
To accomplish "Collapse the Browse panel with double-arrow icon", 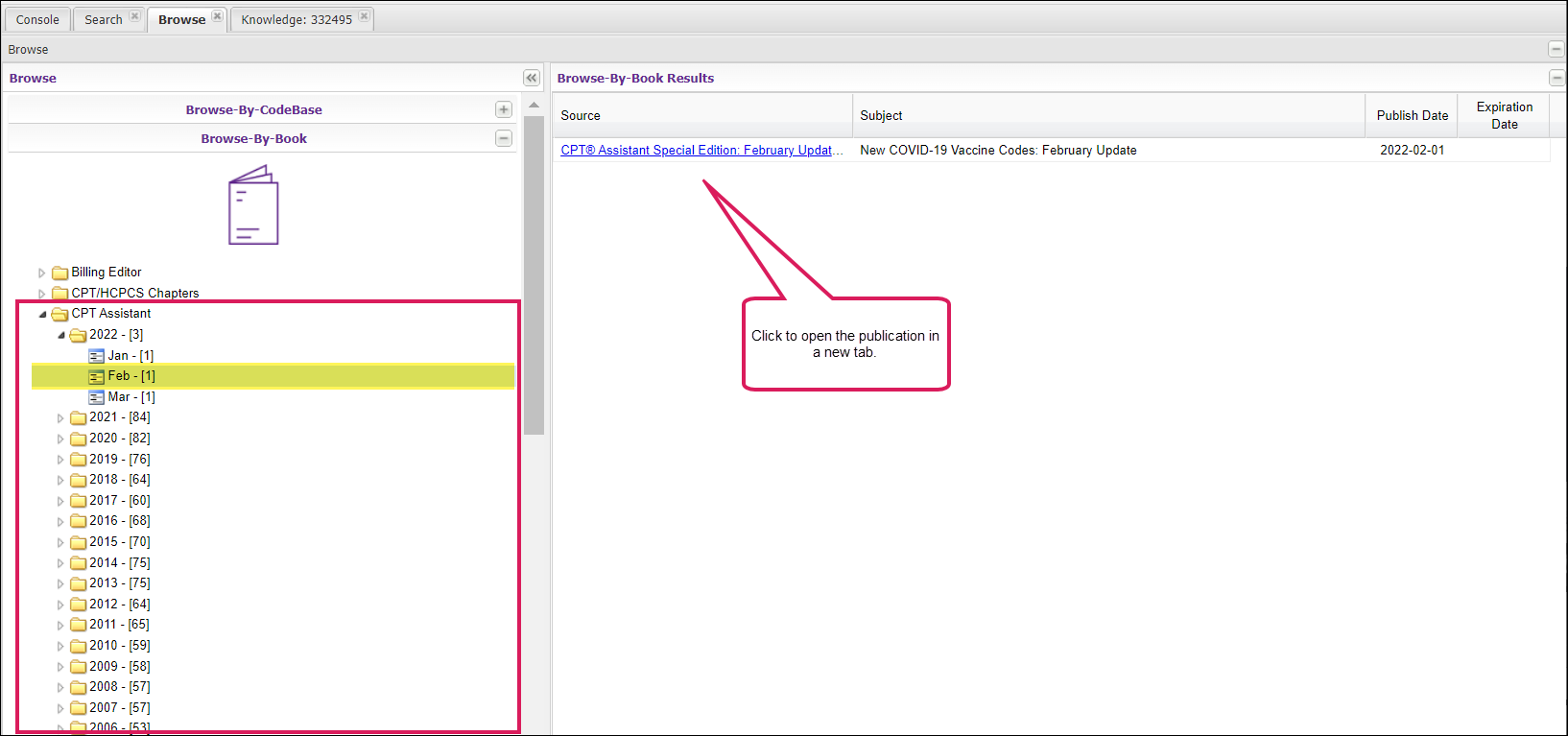I will [532, 78].
